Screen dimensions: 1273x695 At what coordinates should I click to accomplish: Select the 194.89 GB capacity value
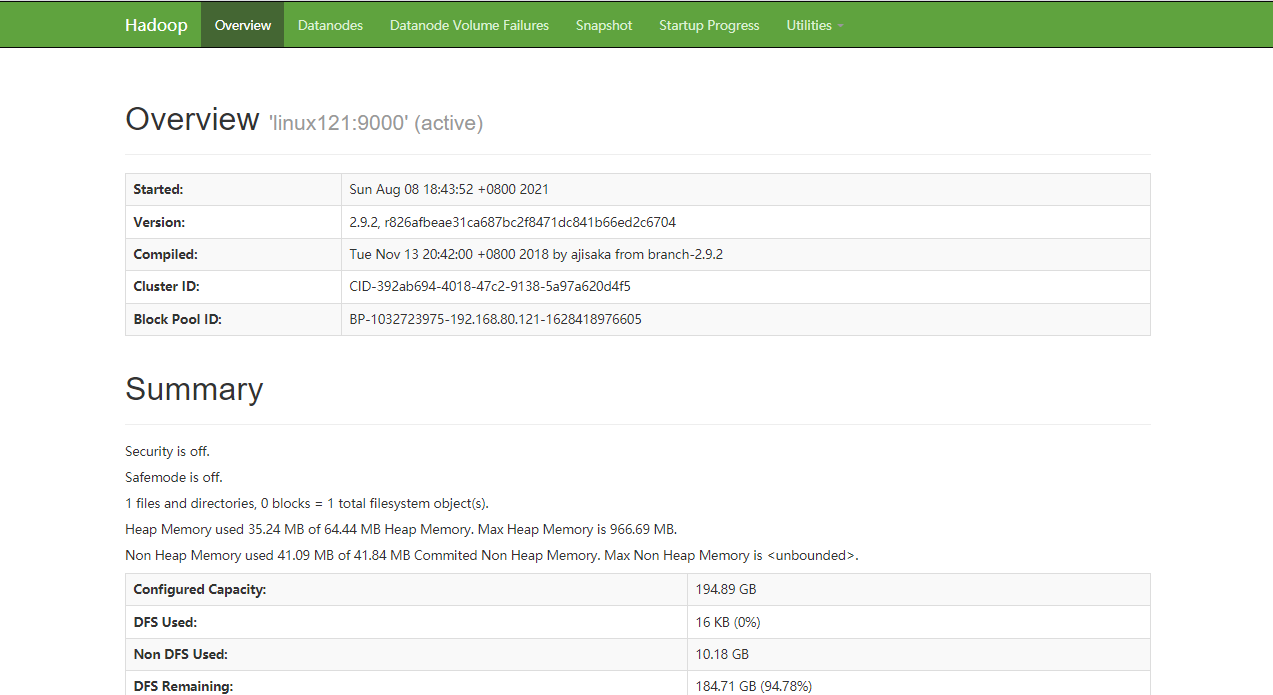click(x=726, y=589)
